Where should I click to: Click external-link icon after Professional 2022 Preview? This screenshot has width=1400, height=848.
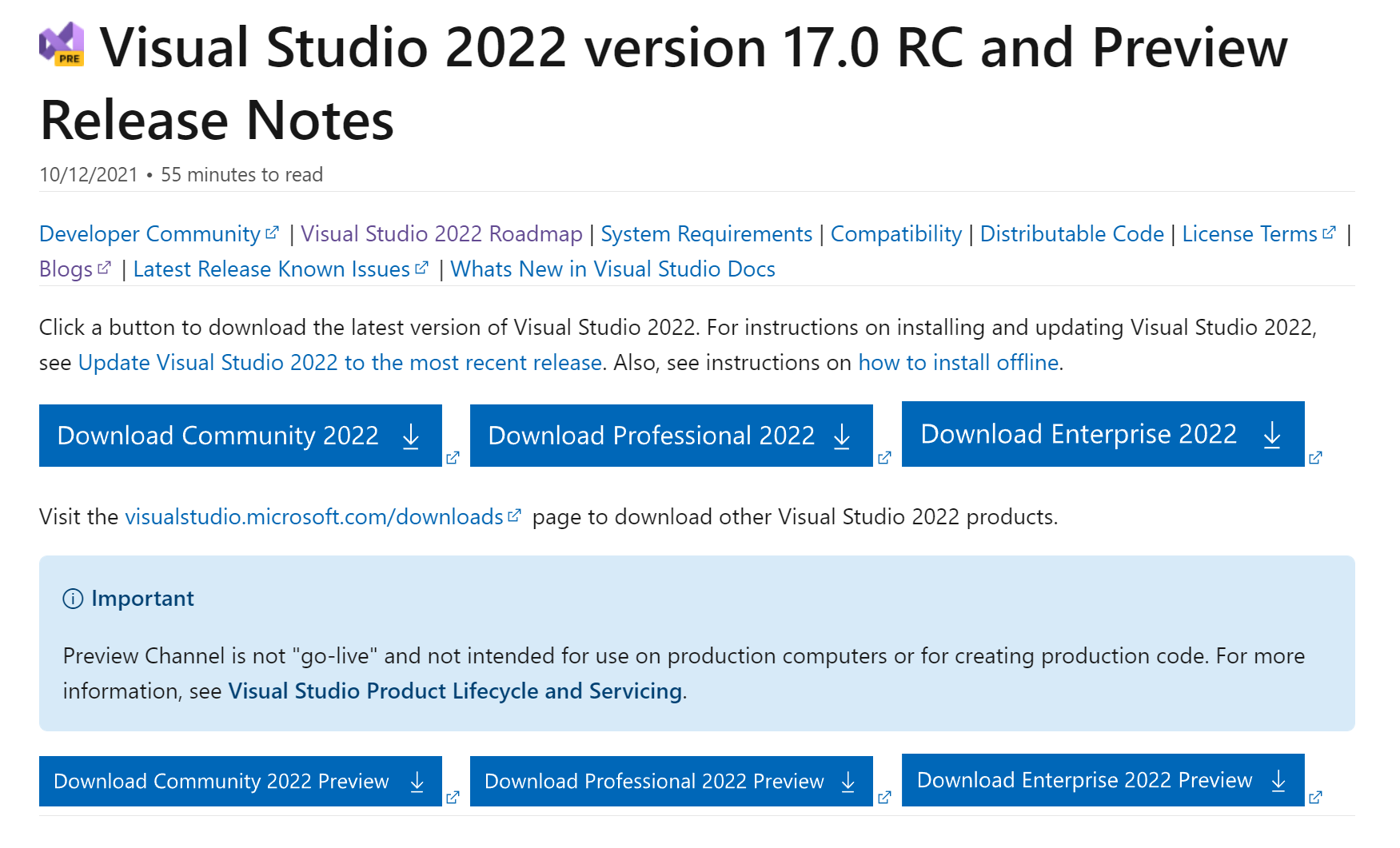pyautogui.click(x=884, y=797)
